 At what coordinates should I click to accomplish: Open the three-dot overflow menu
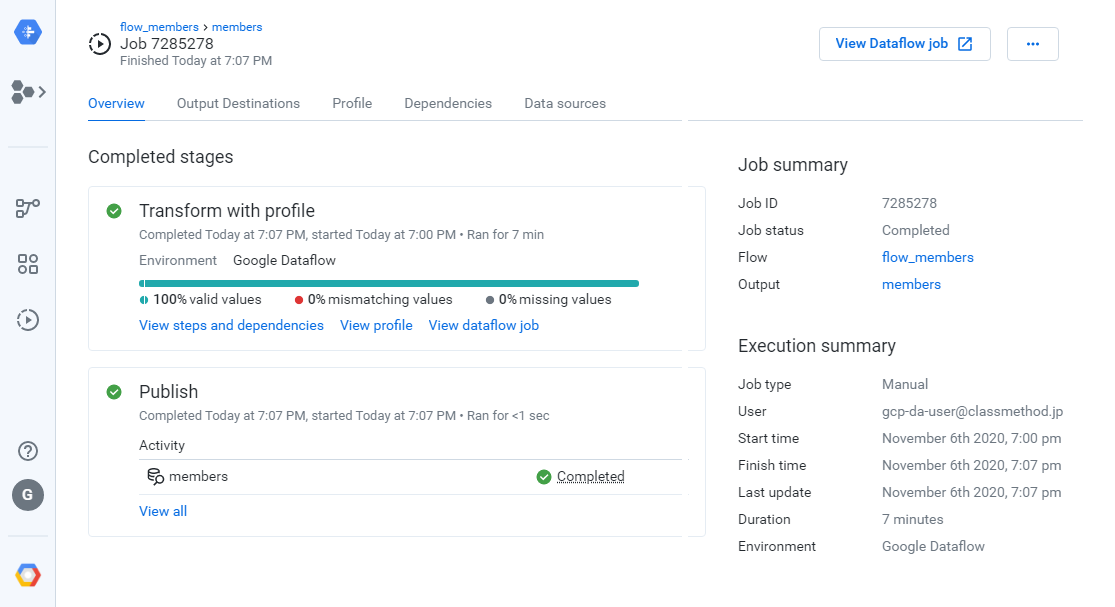(x=1032, y=44)
